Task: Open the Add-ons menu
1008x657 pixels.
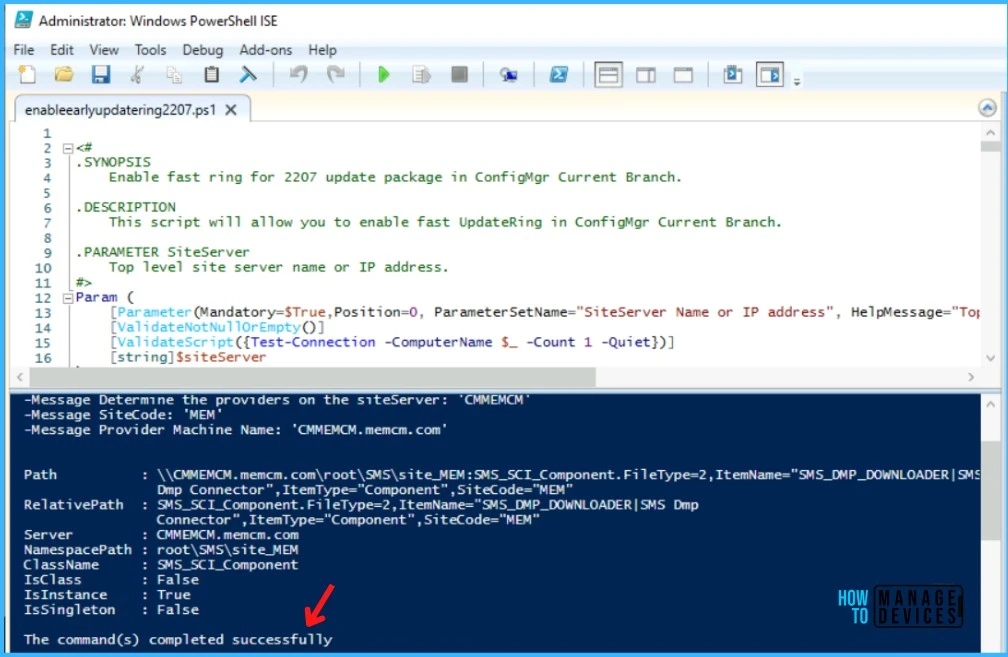Action: (266, 50)
